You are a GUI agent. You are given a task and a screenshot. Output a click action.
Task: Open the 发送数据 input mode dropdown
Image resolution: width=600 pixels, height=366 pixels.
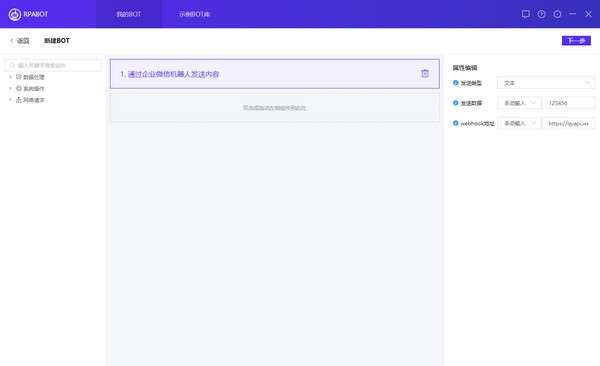point(519,103)
